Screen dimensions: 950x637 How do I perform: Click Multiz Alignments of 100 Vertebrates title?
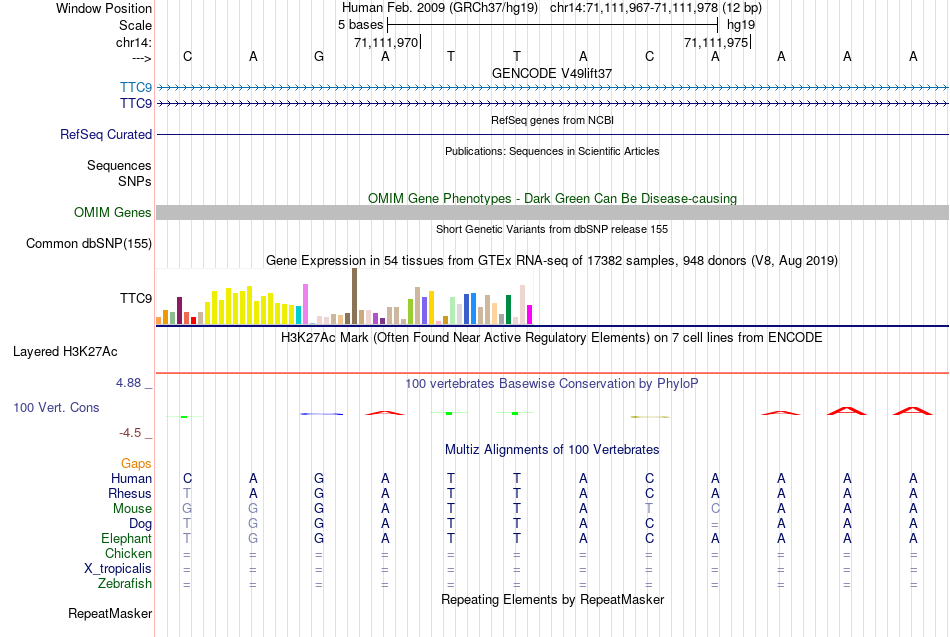(552, 450)
